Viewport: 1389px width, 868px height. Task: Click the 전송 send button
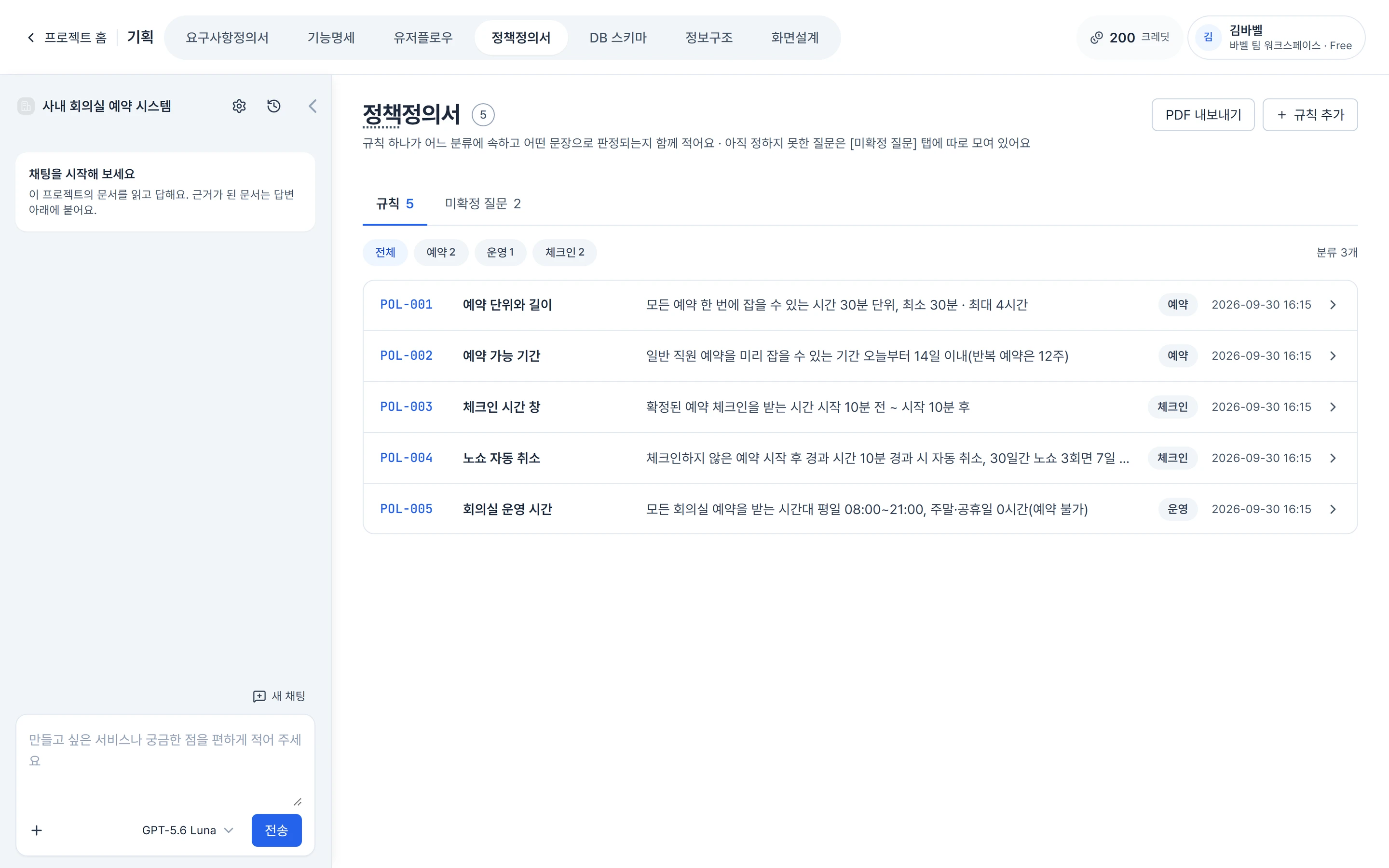[277, 830]
